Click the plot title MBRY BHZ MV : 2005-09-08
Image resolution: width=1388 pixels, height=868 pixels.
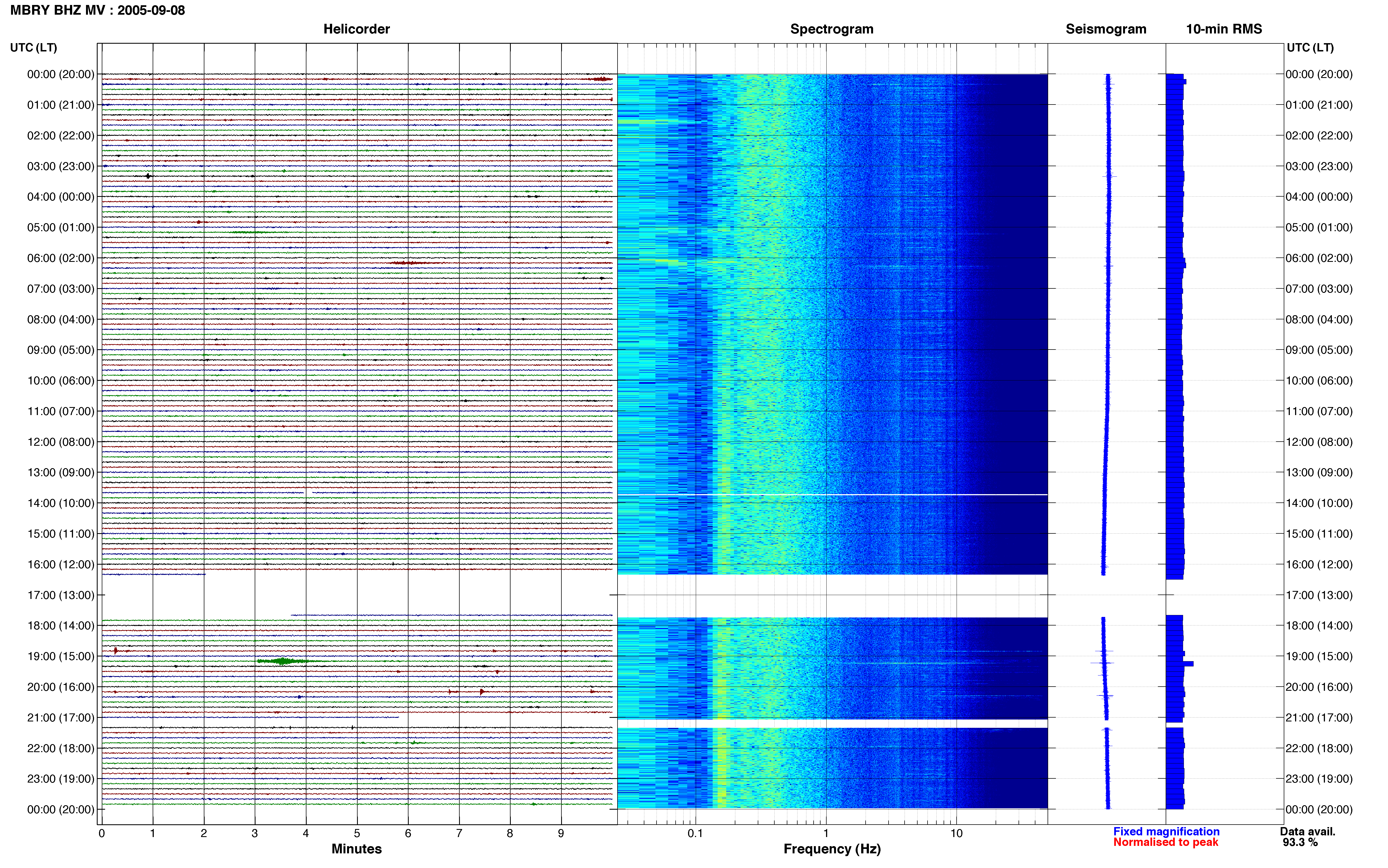point(98,10)
